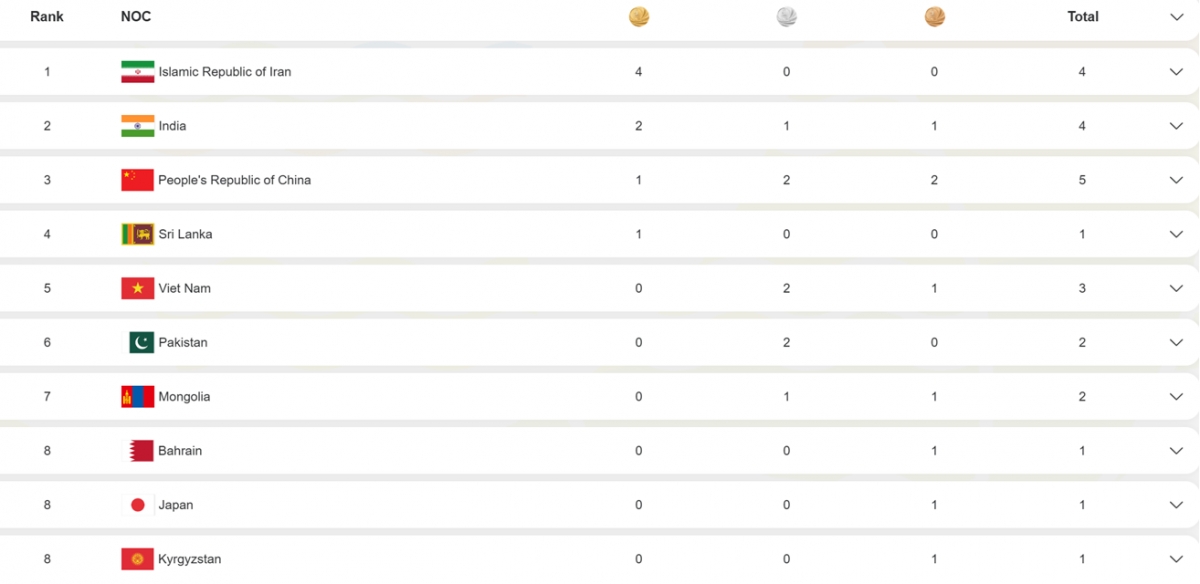
Task: Click the Pakistan flag icon
Action: click(x=141, y=342)
